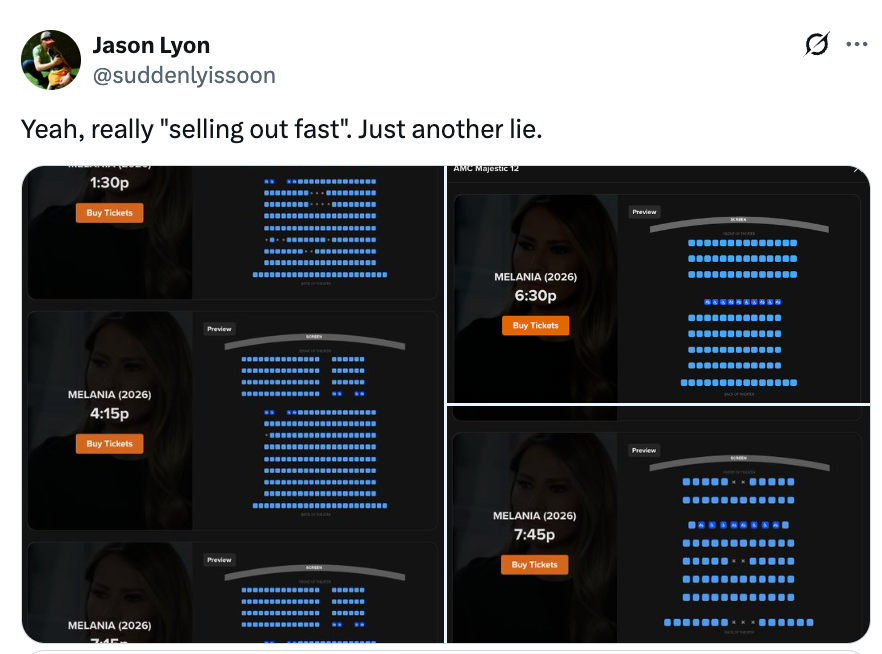Open the 6:30p showtime Preview view
The image size is (882, 654).
644,211
